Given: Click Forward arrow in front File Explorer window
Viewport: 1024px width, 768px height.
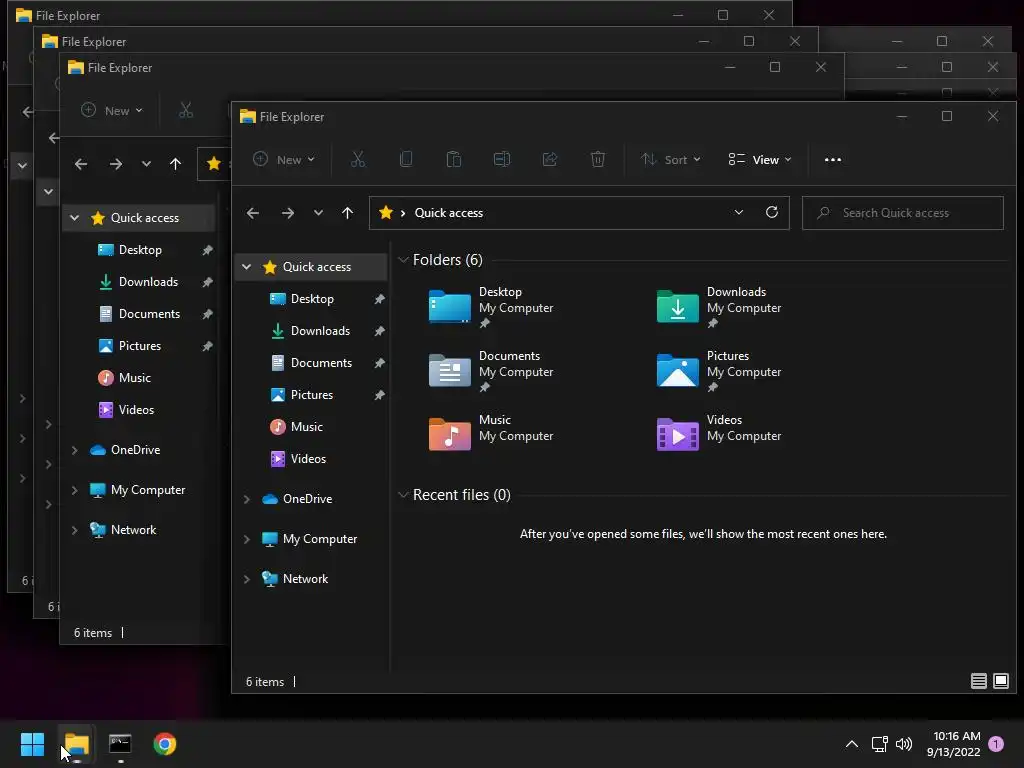Looking at the screenshot, I should [287, 213].
